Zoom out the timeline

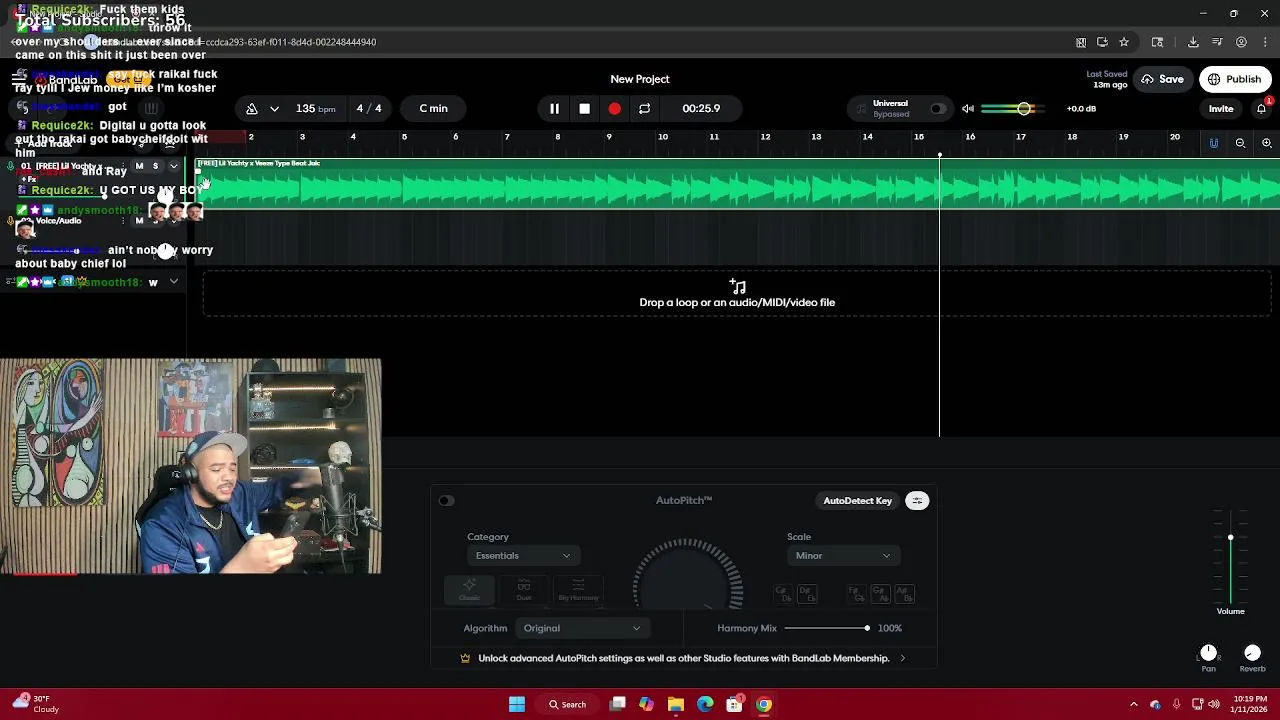coord(1240,143)
